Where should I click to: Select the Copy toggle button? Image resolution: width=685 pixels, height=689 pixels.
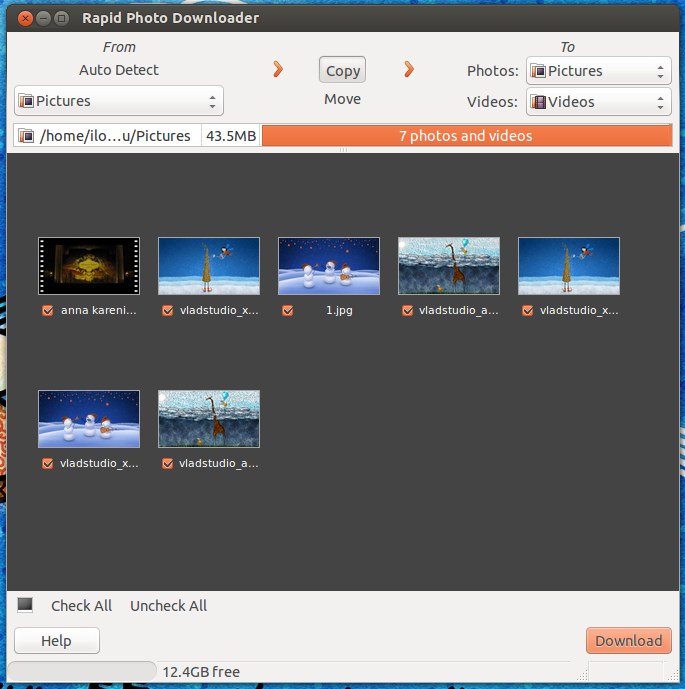coord(342,70)
